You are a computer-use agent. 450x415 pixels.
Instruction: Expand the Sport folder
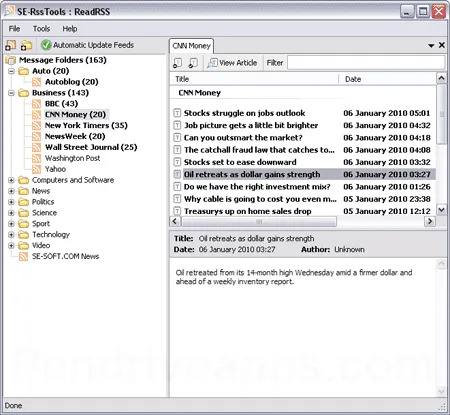coord(11,224)
